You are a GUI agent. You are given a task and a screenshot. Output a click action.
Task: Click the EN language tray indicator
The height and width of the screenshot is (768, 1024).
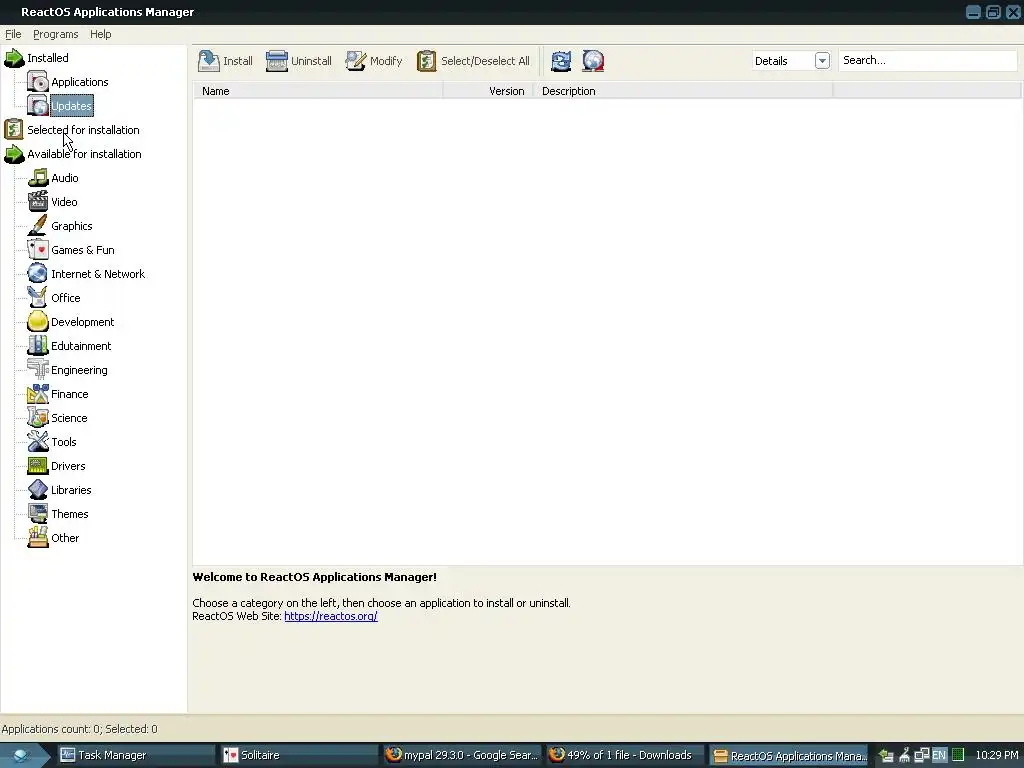point(938,755)
